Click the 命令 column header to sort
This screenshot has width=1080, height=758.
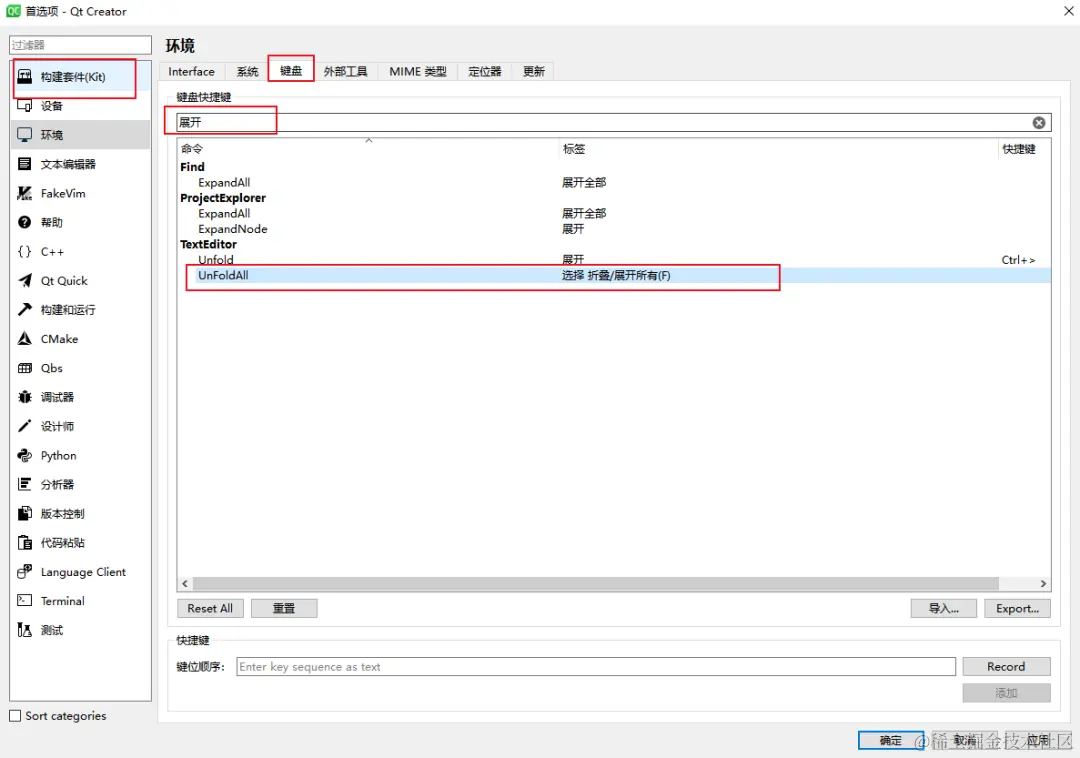(x=368, y=149)
